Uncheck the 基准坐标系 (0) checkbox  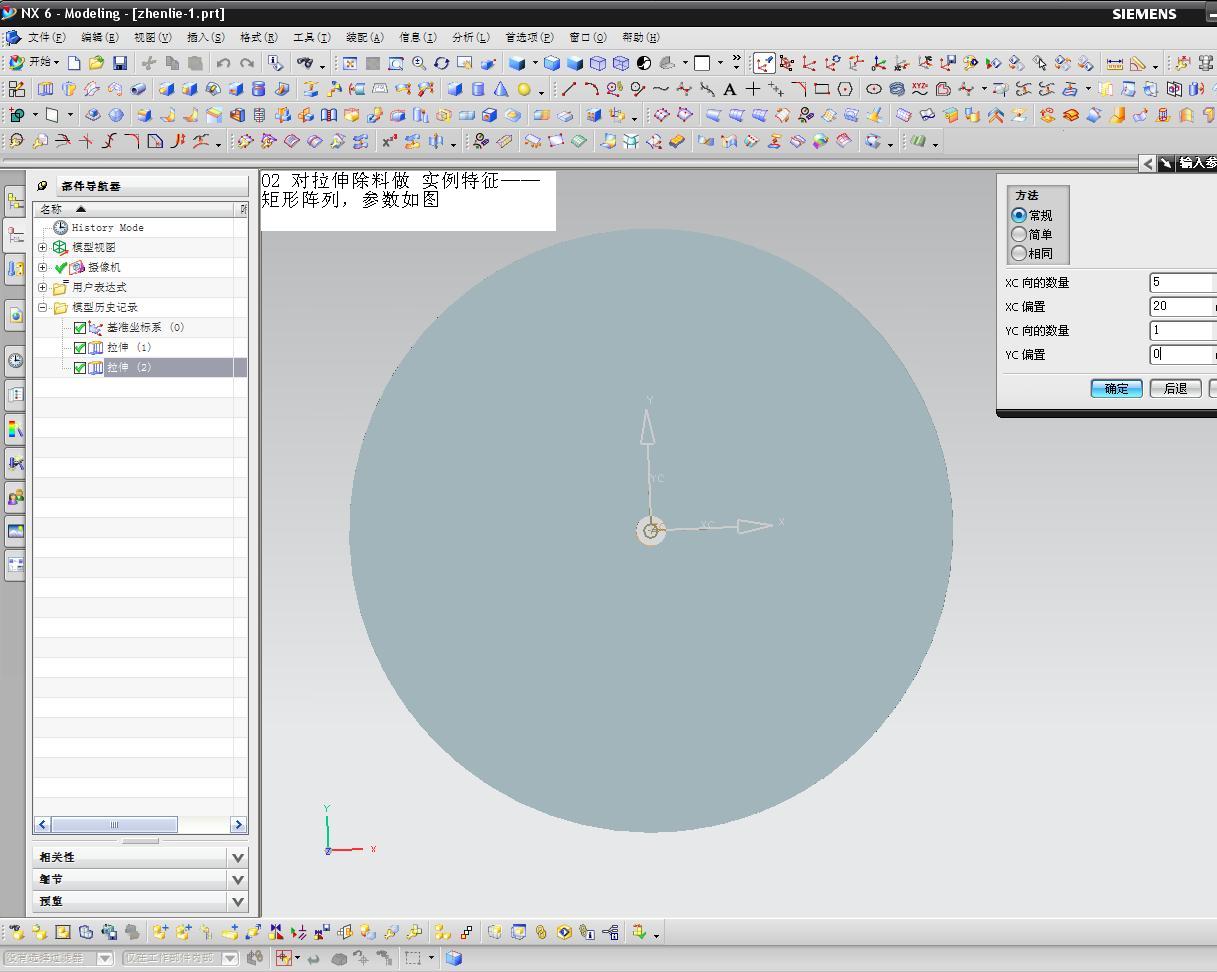coord(80,327)
